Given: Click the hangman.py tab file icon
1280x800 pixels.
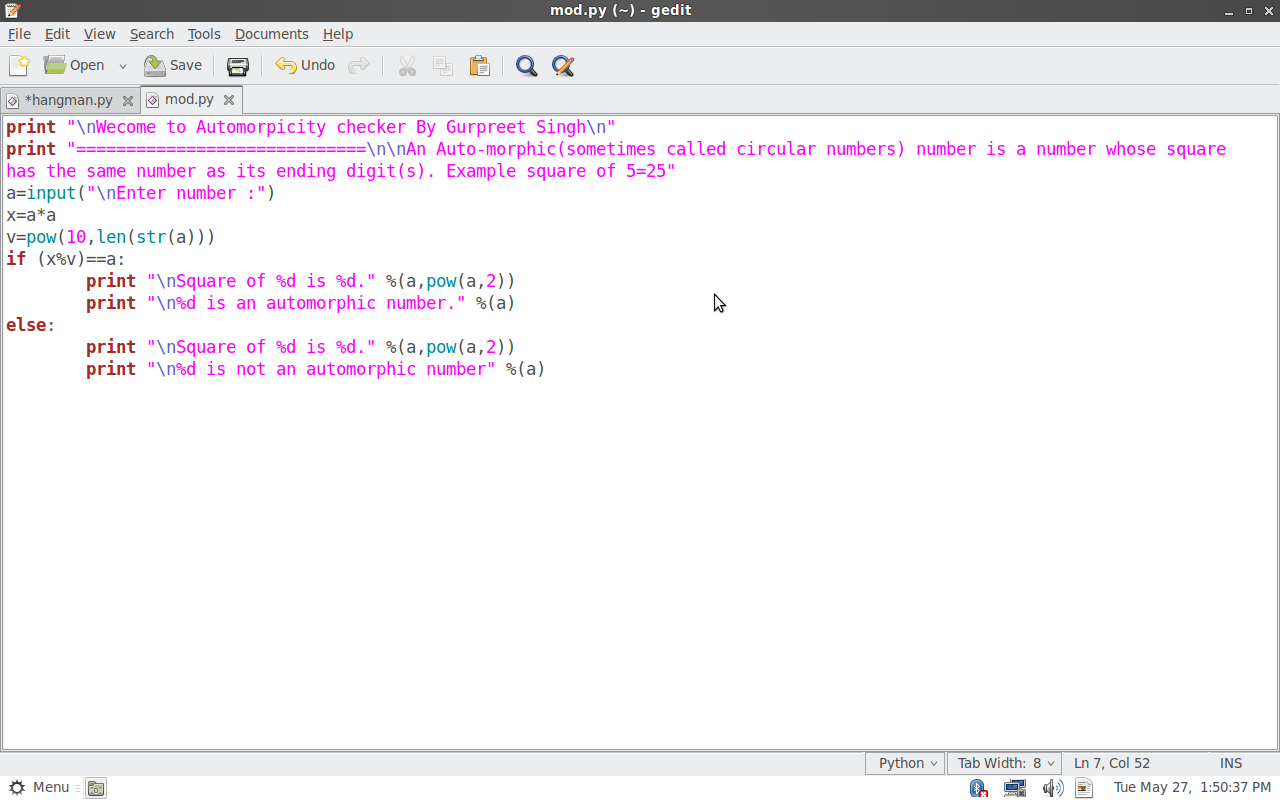Looking at the screenshot, I should click(13, 101).
